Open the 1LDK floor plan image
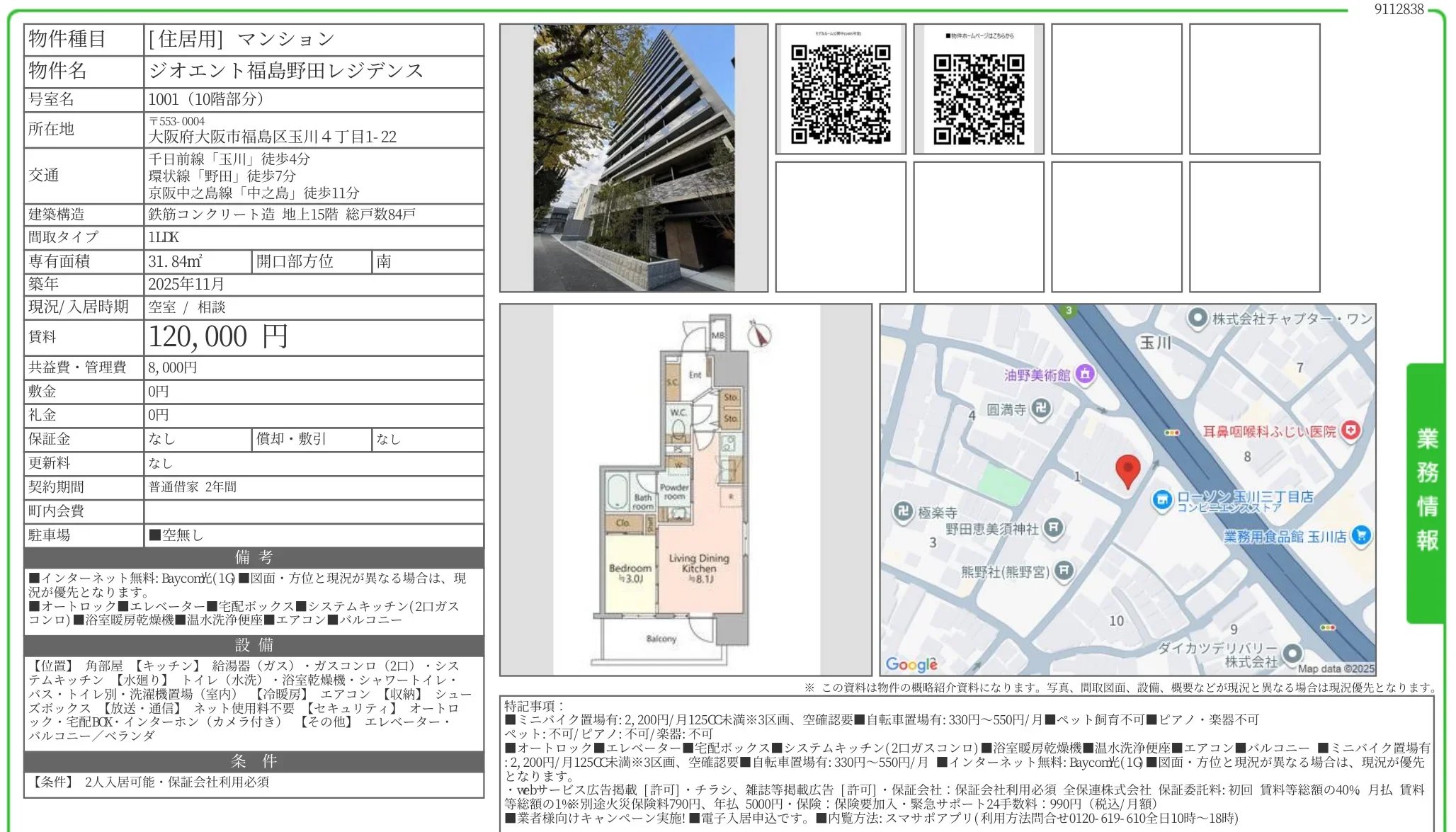Viewport: 1456px width, 832px height. [x=686, y=490]
